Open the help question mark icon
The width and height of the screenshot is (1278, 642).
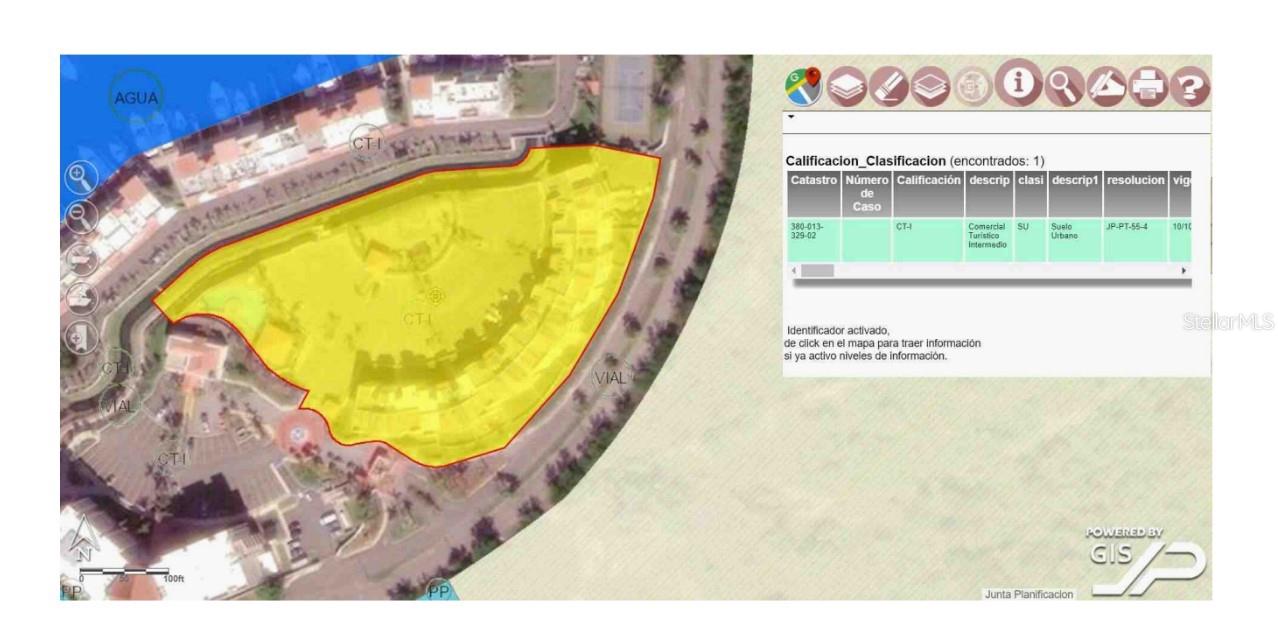point(1192,89)
